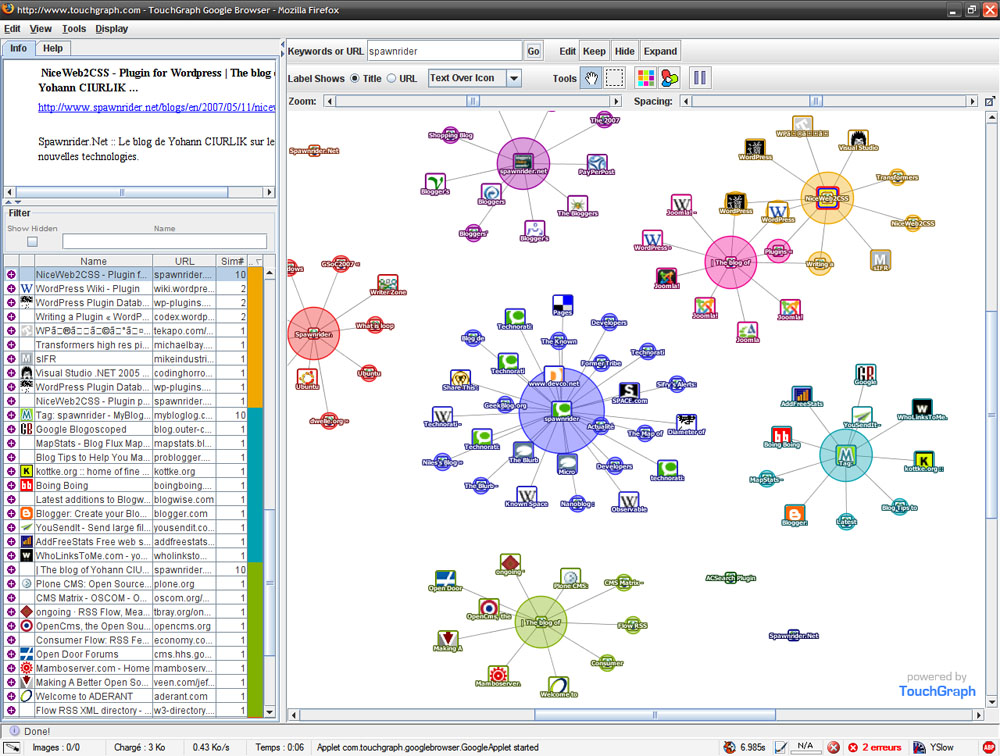The width and height of the screenshot is (1000, 756).
Task: Click the large blue spawnrider hub node
Action: [x=562, y=410]
